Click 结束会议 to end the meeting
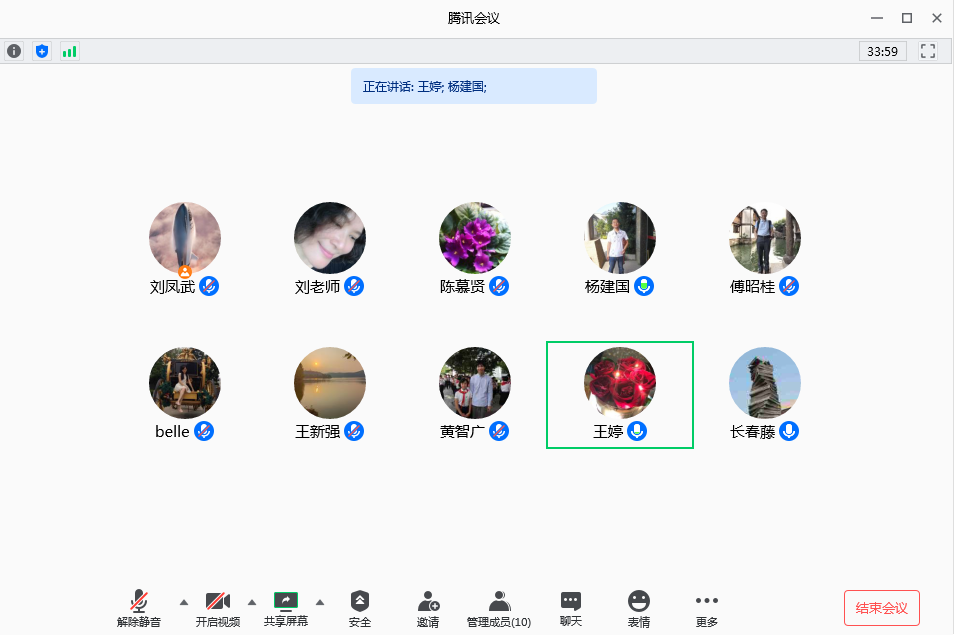 tap(881, 607)
